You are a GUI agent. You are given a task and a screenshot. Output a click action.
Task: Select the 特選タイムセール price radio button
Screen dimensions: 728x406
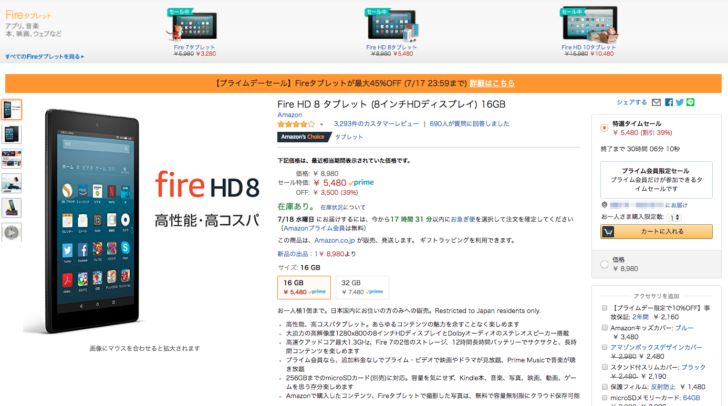pos(604,128)
